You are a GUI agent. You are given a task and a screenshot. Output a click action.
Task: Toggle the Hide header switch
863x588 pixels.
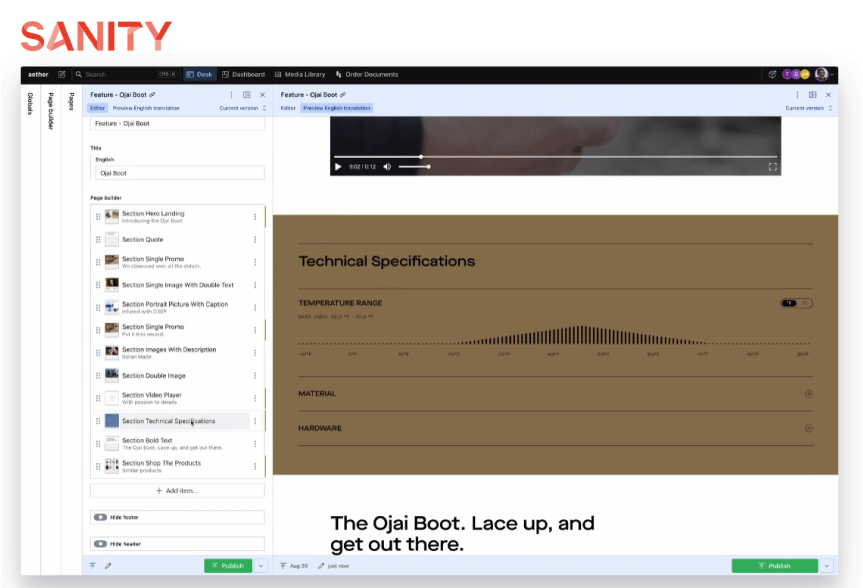click(100, 544)
